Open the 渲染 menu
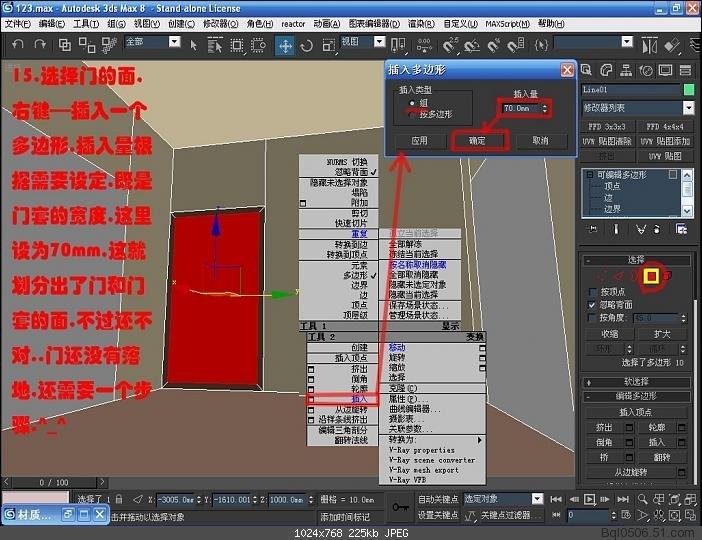This screenshot has width=702, height=540. [x=421, y=24]
